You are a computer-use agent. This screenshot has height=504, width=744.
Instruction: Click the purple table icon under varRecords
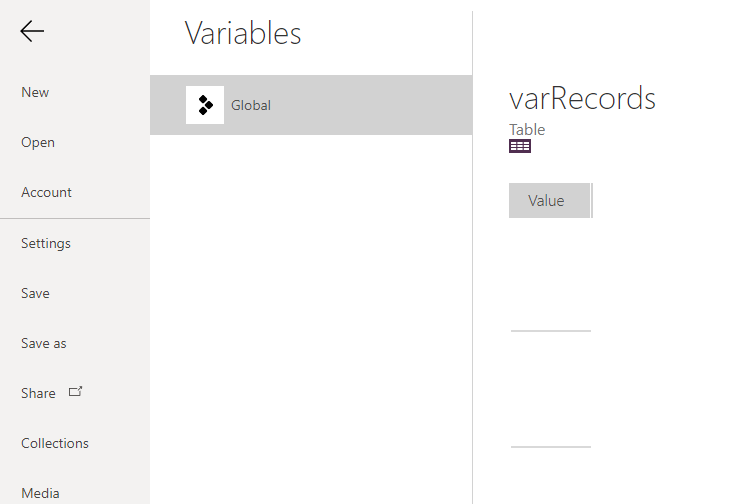(520, 146)
